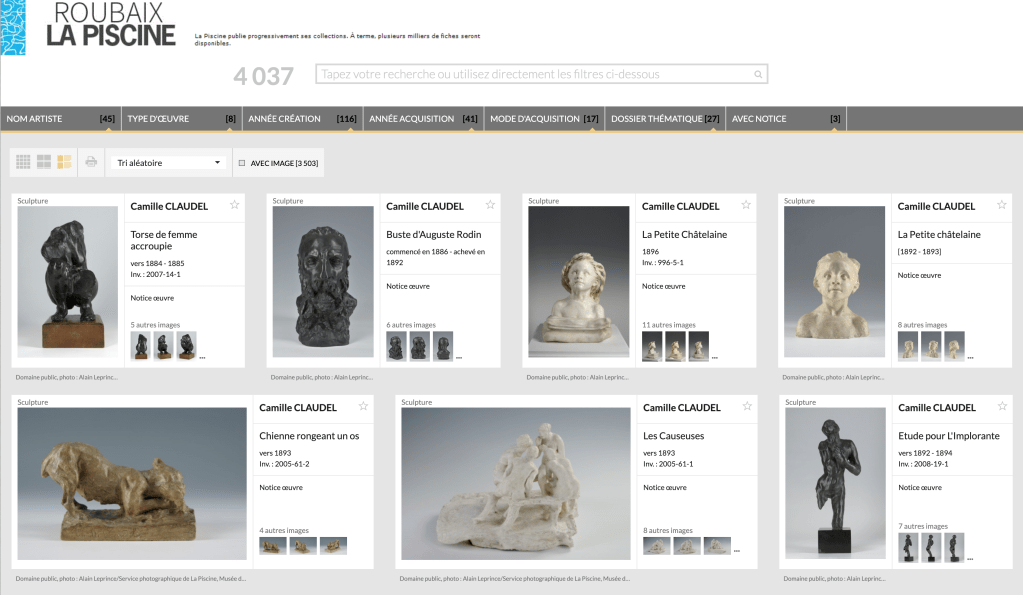Click the search input field
Screen dimensions: 1023x595
click(x=535, y=75)
